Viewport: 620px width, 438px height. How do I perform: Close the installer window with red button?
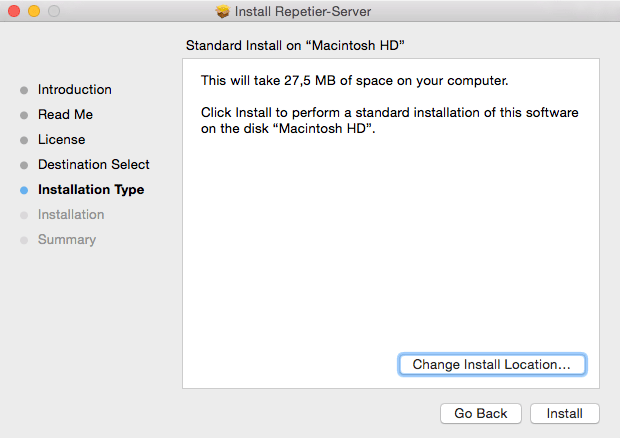click(x=14, y=12)
